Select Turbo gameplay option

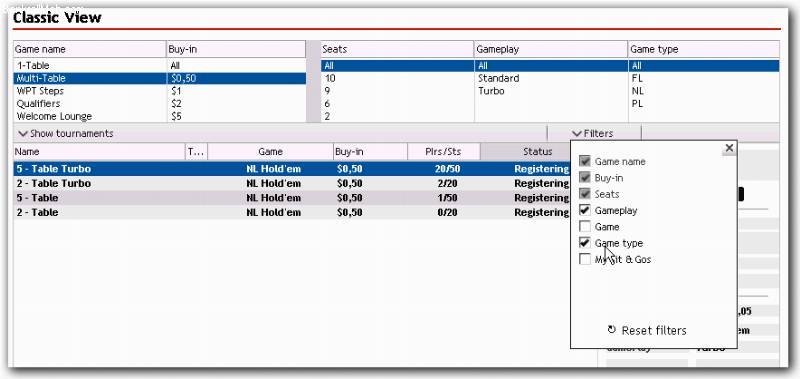tap(552, 91)
